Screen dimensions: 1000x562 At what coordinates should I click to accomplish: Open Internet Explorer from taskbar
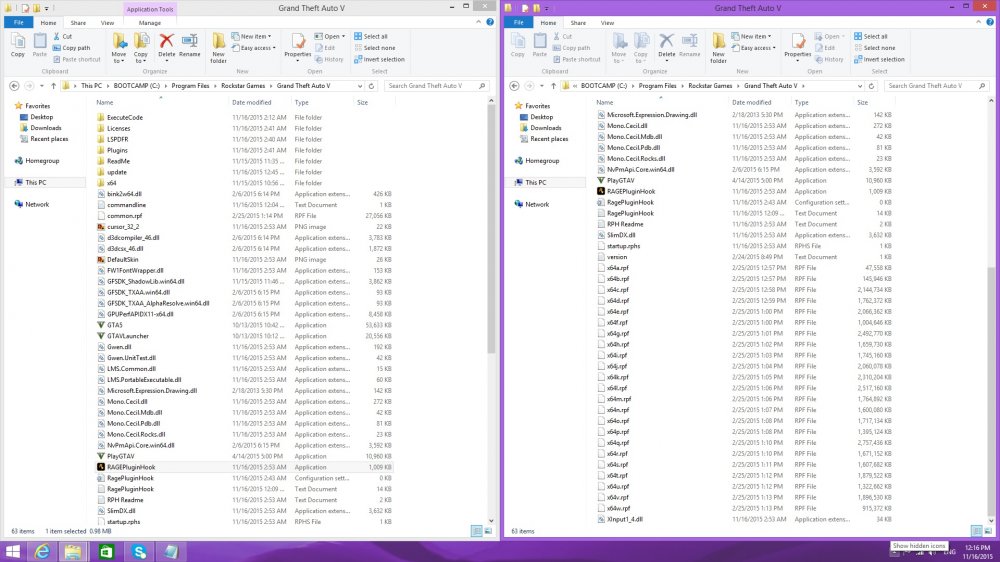[42, 552]
